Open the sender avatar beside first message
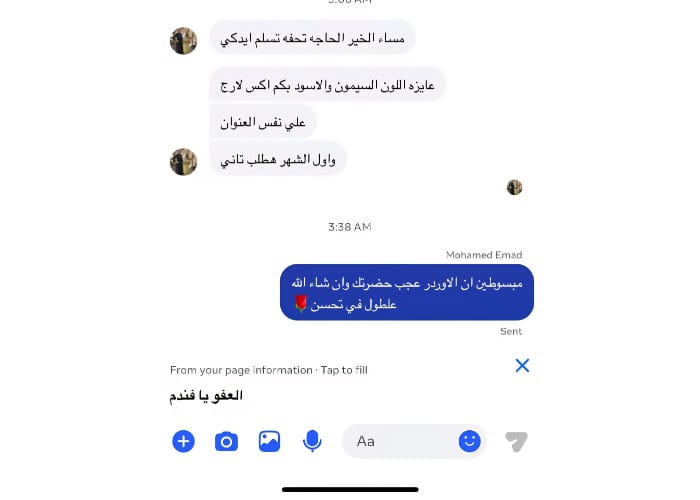The width and height of the screenshot is (700, 500). click(183, 41)
